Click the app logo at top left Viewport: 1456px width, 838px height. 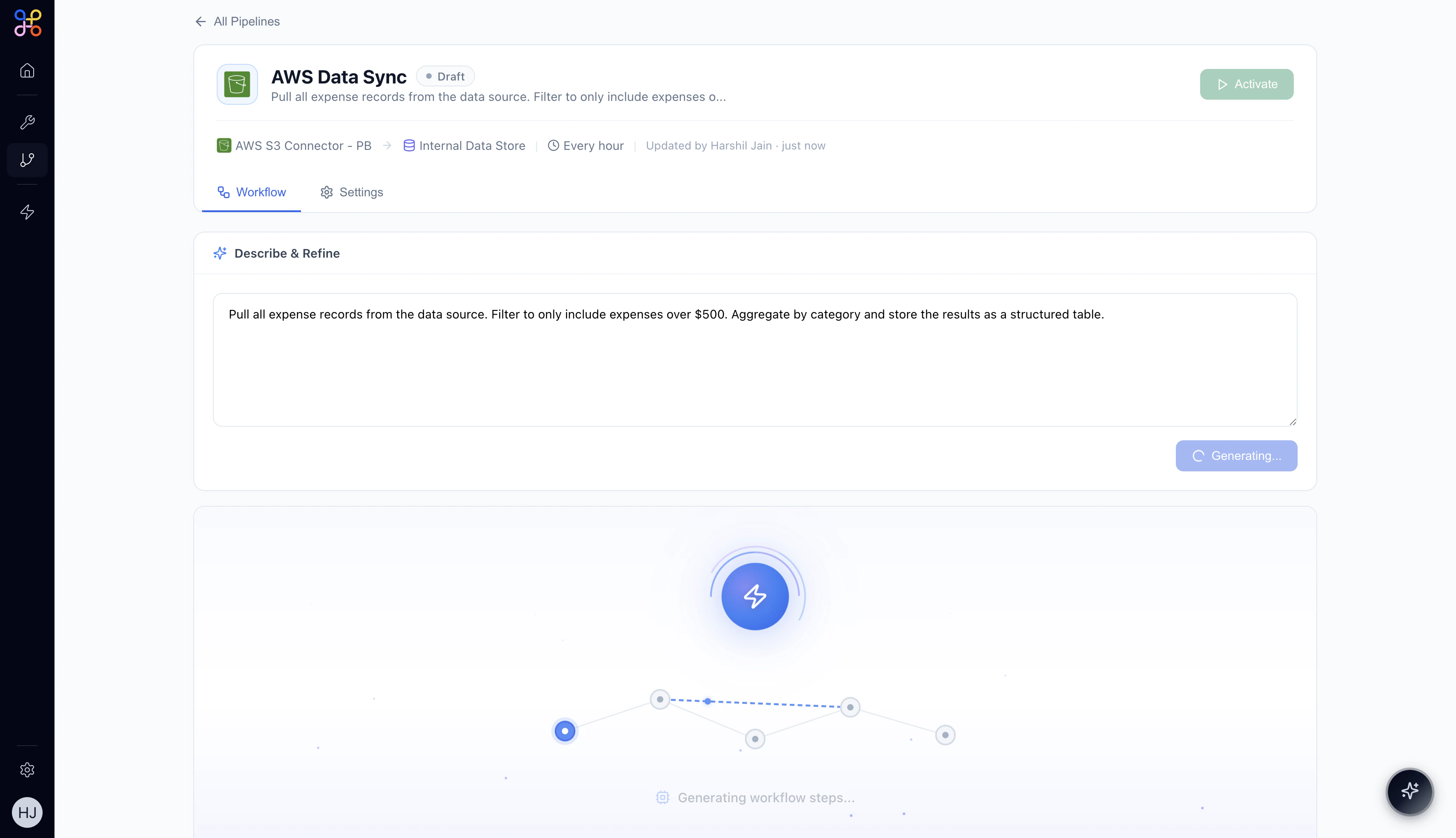click(28, 23)
